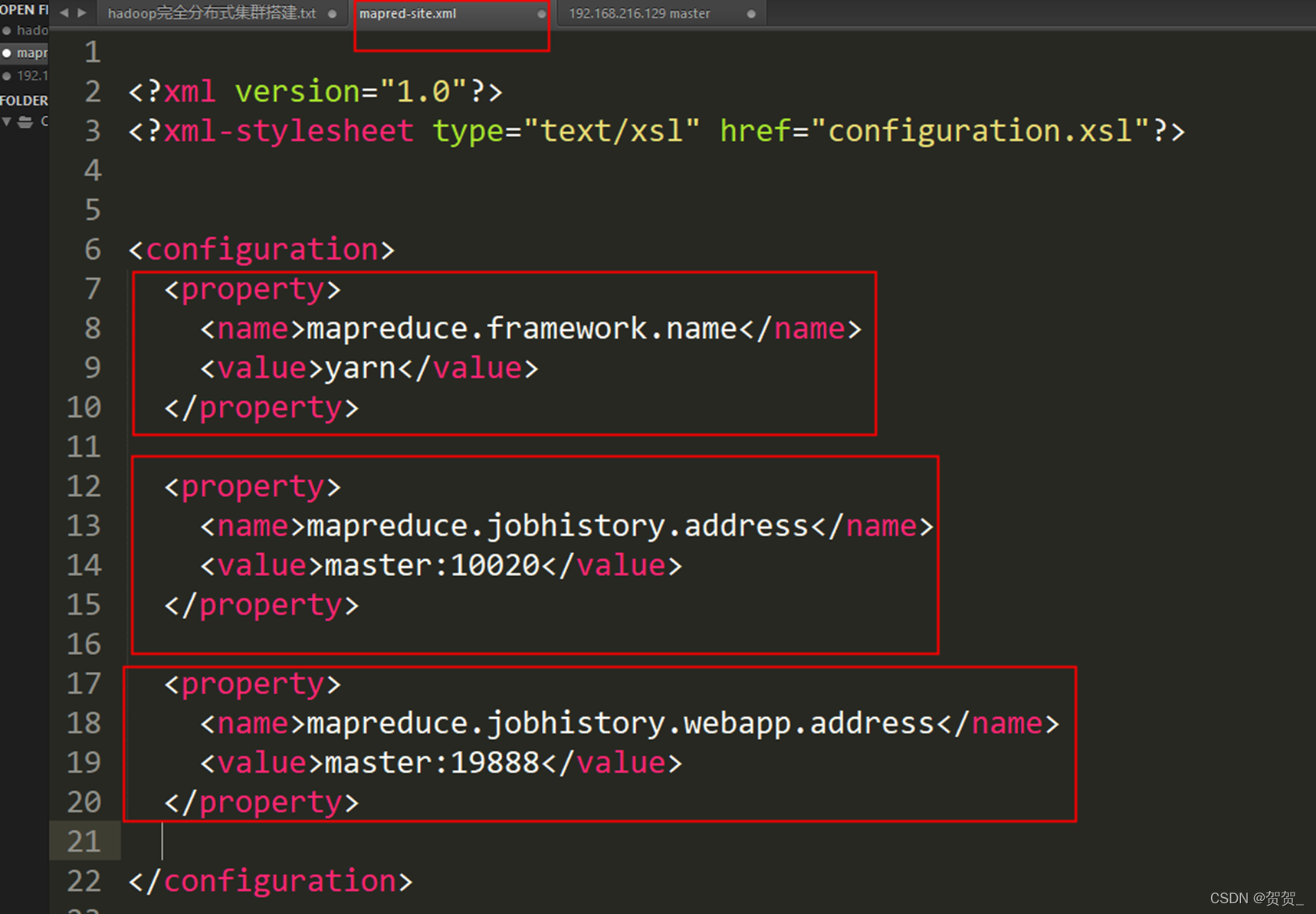This screenshot has width=1316, height=914.
Task: Click the text mapreduce.jobhistory.webapp.address
Action: click(620, 723)
